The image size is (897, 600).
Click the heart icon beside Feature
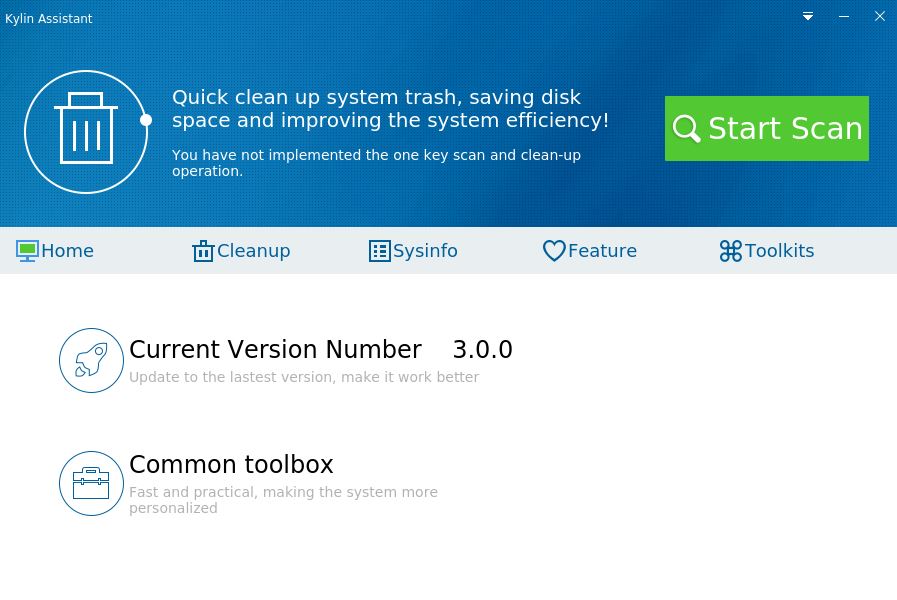point(554,251)
